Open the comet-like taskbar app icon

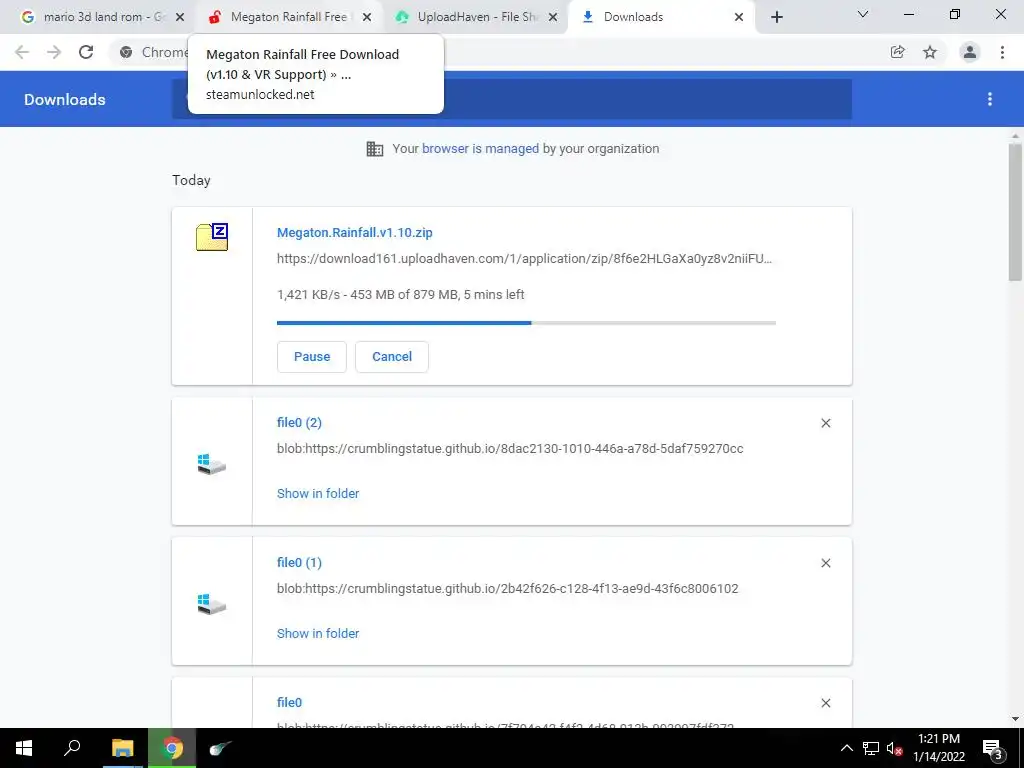(220, 748)
